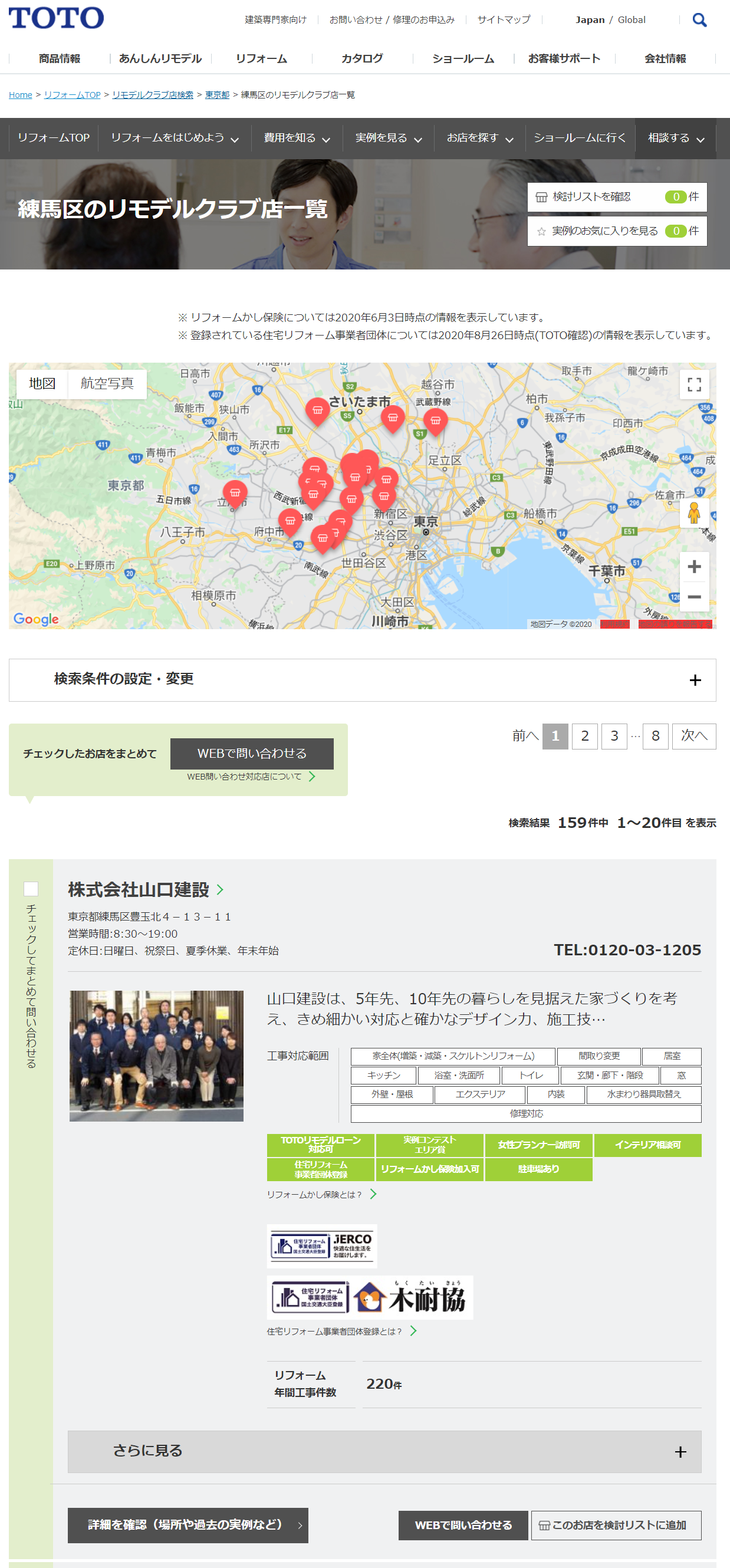Click the お問い合わせ / 修理のお申込み link
730x1568 pixels.
coord(392,20)
